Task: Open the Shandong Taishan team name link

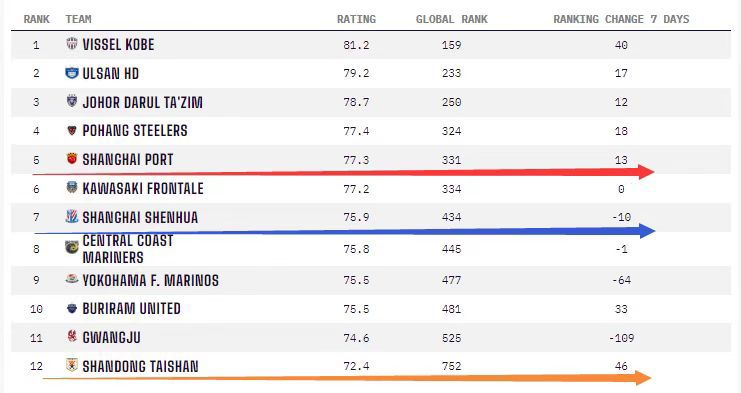Action: coord(140,366)
